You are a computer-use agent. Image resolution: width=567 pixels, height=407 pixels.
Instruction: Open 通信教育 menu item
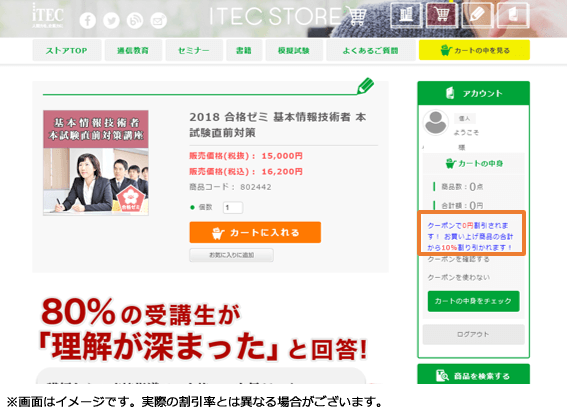[x=133, y=50]
